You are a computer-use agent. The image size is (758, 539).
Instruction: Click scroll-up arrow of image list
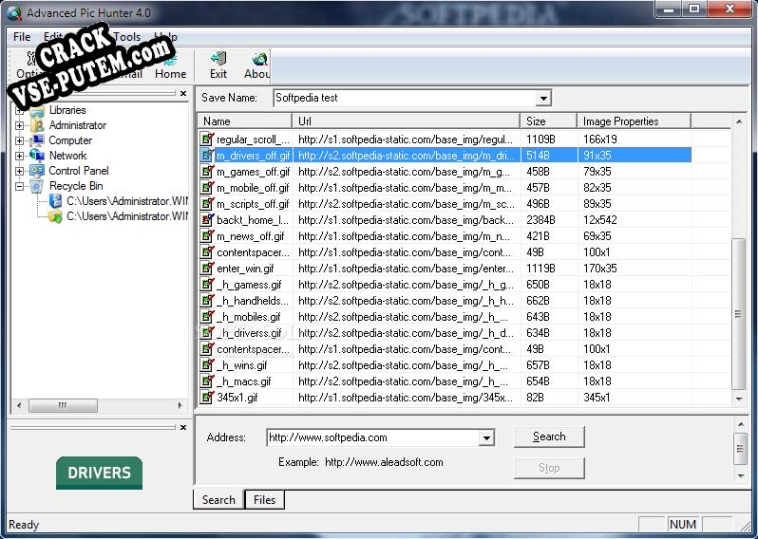[739, 121]
